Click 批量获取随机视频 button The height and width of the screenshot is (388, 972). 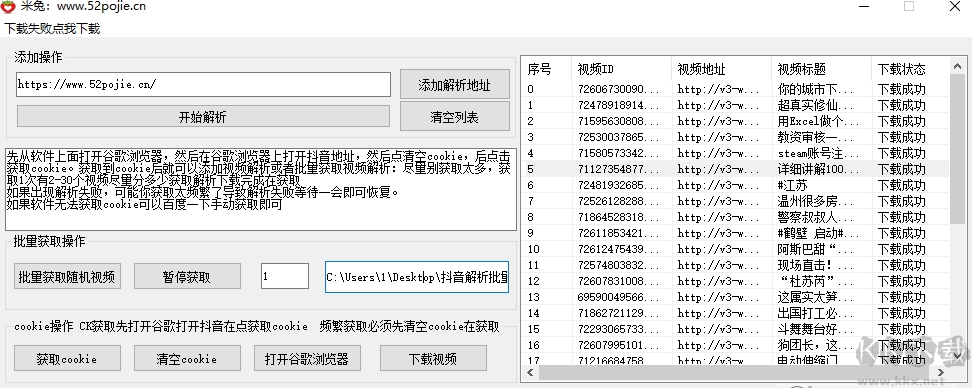click(67, 276)
